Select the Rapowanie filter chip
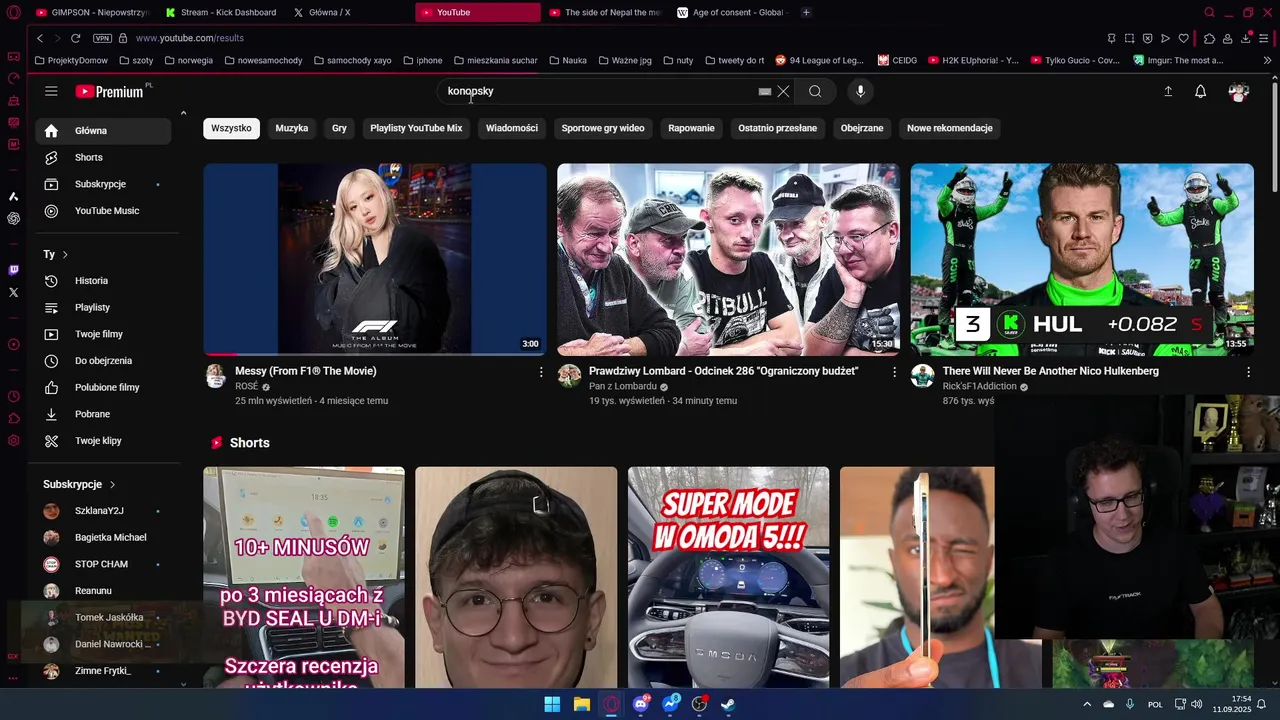The image size is (1280, 720). point(691,128)
